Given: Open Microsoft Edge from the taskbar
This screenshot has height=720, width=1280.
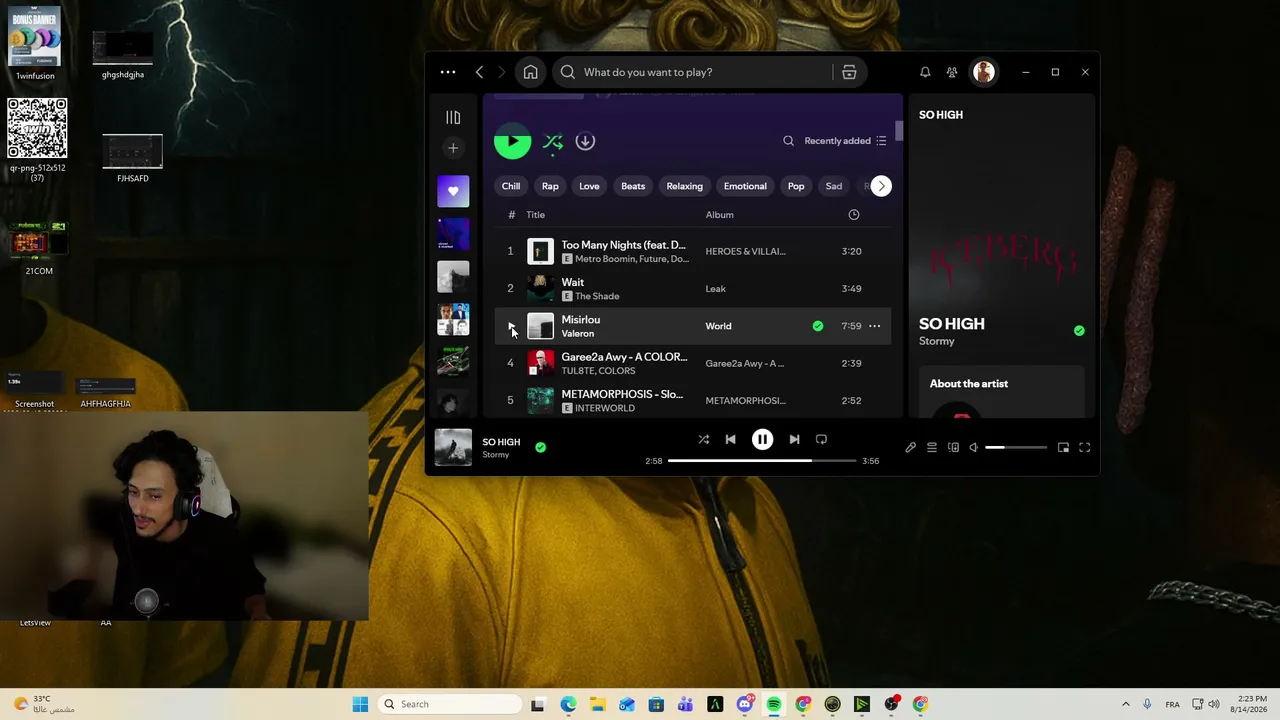Looking at the screenshot, I should (568, 704).
